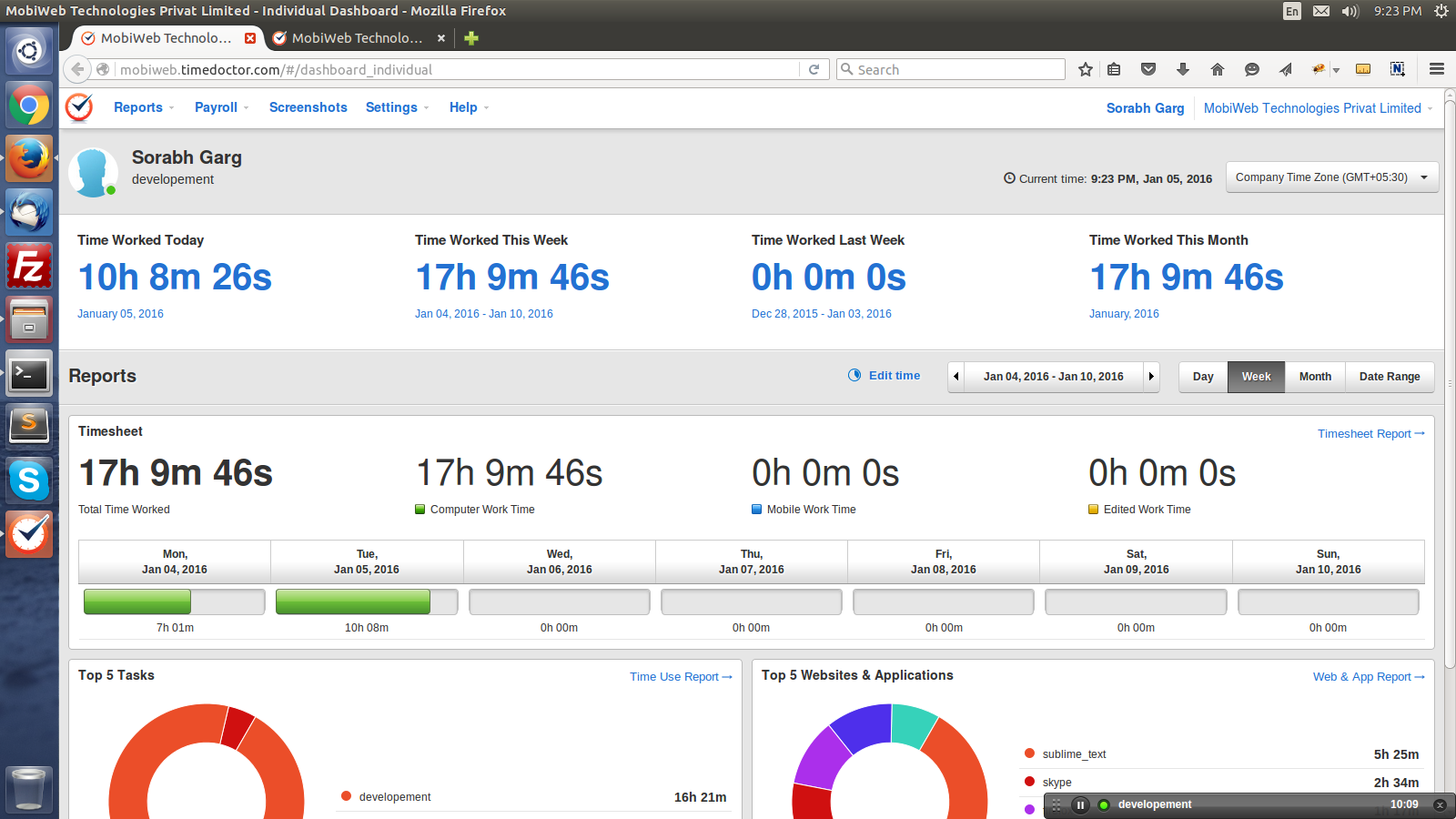Bookmark this page with star icon
The image size is (1456, 819).
coord(1086,69)
